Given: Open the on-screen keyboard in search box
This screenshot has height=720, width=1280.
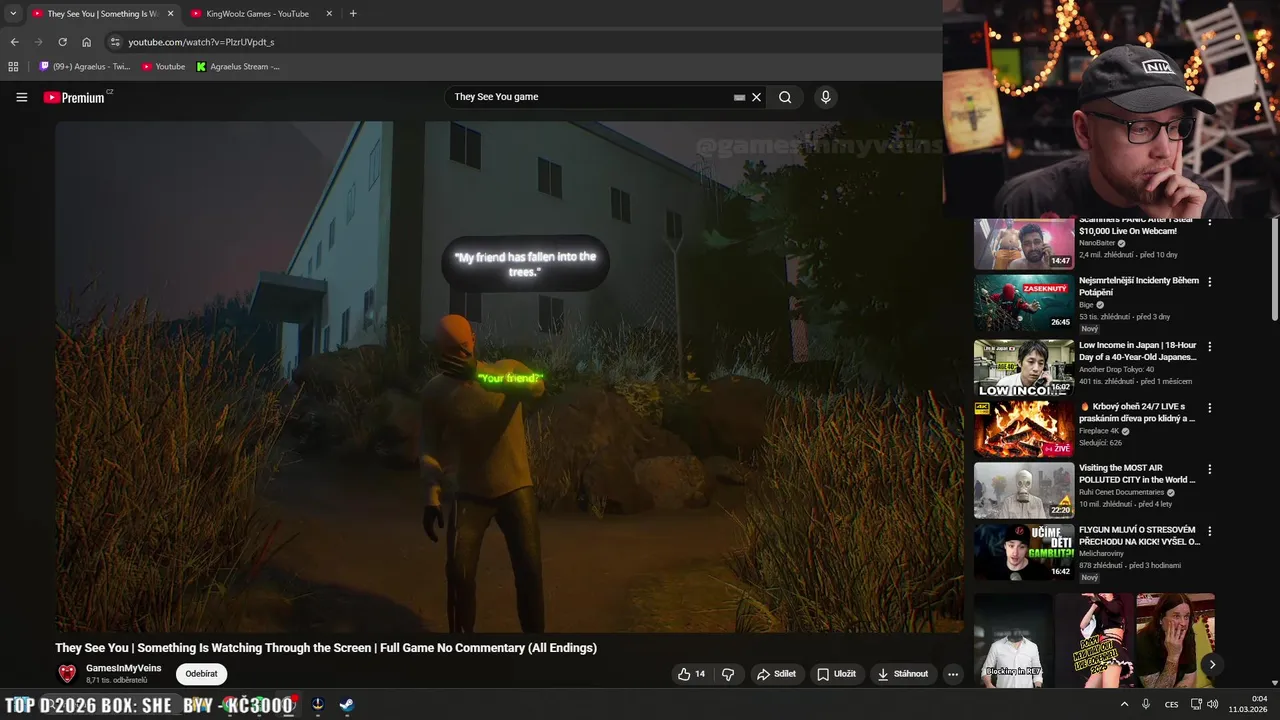Looking at the screenshot, I should (740, 97).
